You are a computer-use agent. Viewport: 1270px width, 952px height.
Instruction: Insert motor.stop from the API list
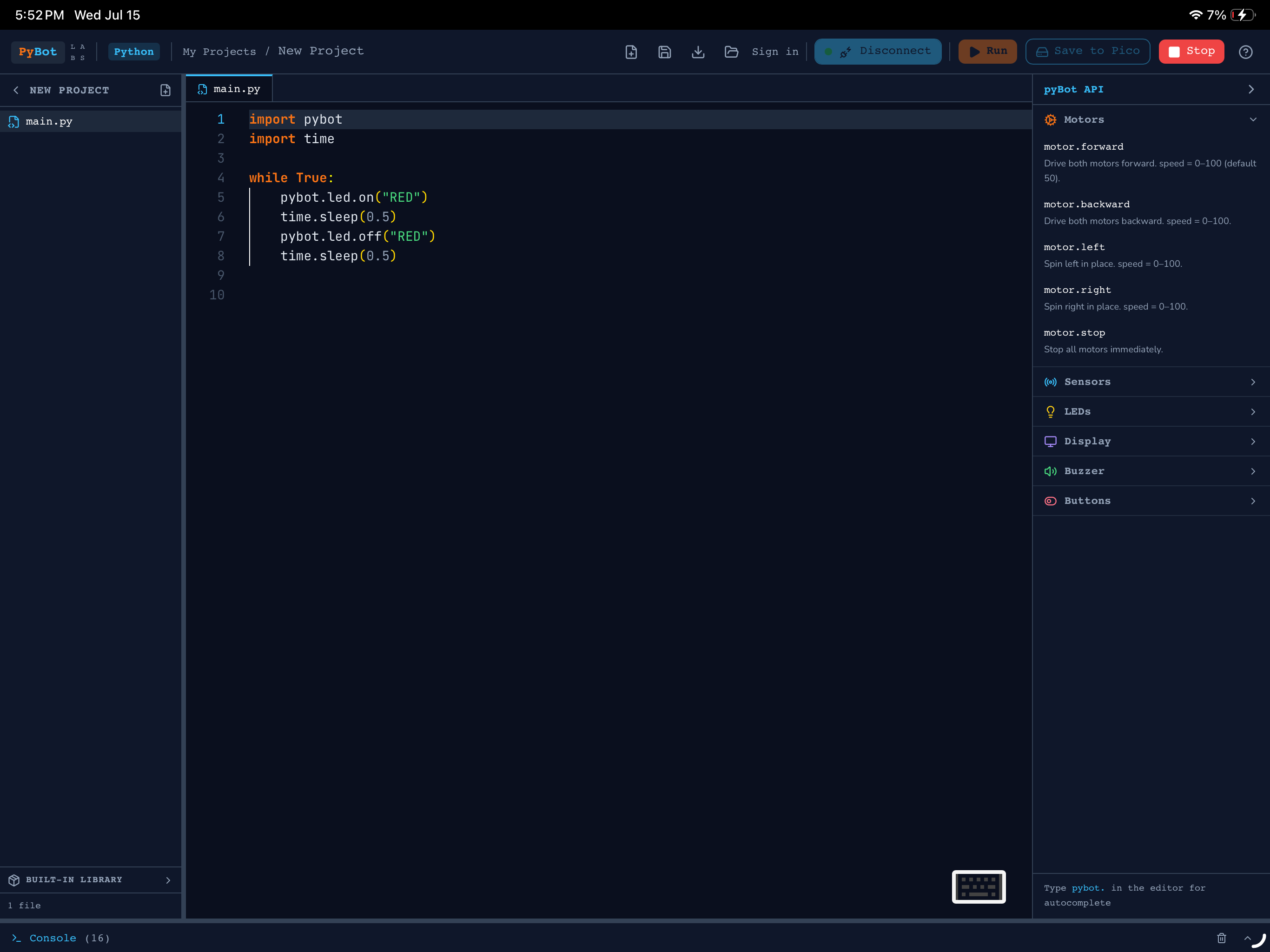(x=1074, y=333)
